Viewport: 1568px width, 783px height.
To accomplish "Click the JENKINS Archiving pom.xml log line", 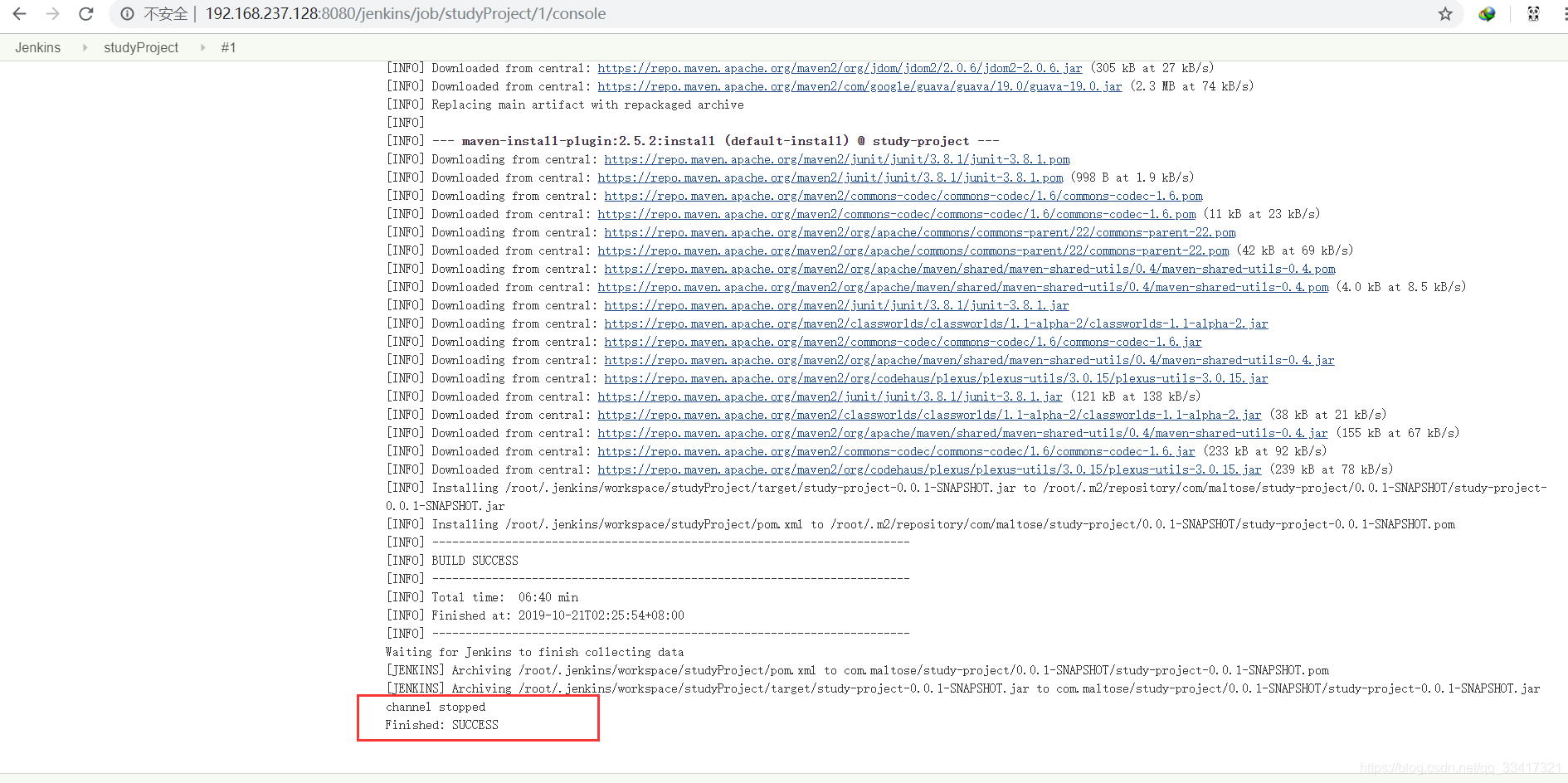I will click(857, 670).
